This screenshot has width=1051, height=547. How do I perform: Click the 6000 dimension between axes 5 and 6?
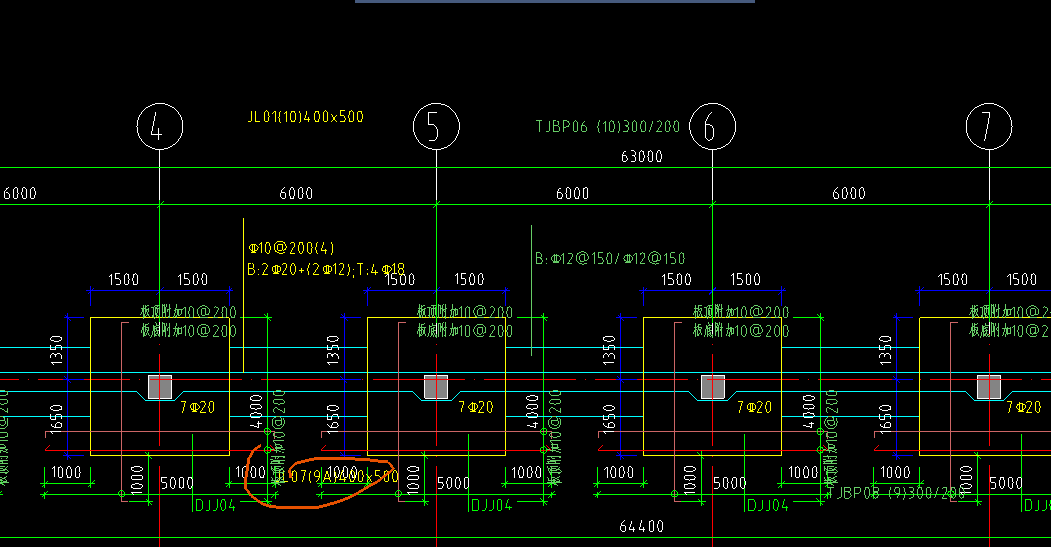tap(572, 193)
